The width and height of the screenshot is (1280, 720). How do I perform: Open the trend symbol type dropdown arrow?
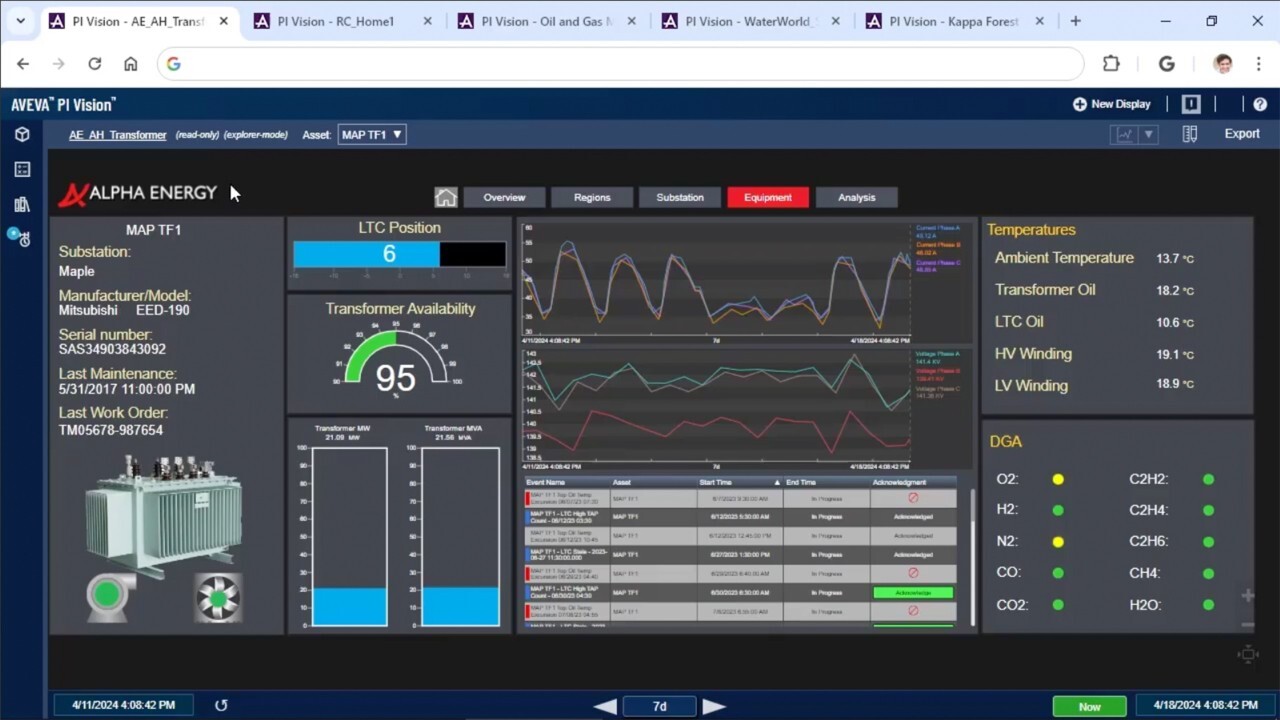coord(1147,133)
